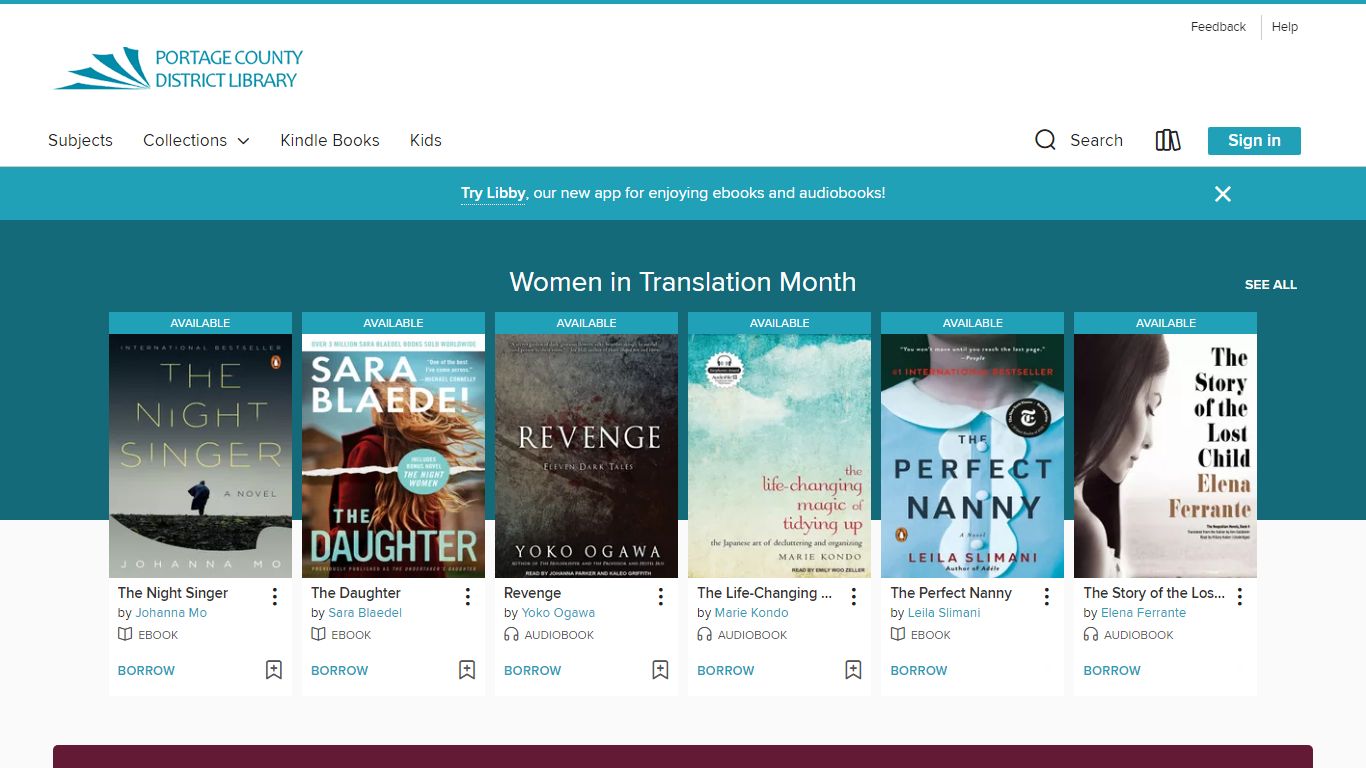This screenshot has width=1366, height=768.
Task: View author Sara Blaedel
Action: 365,613
